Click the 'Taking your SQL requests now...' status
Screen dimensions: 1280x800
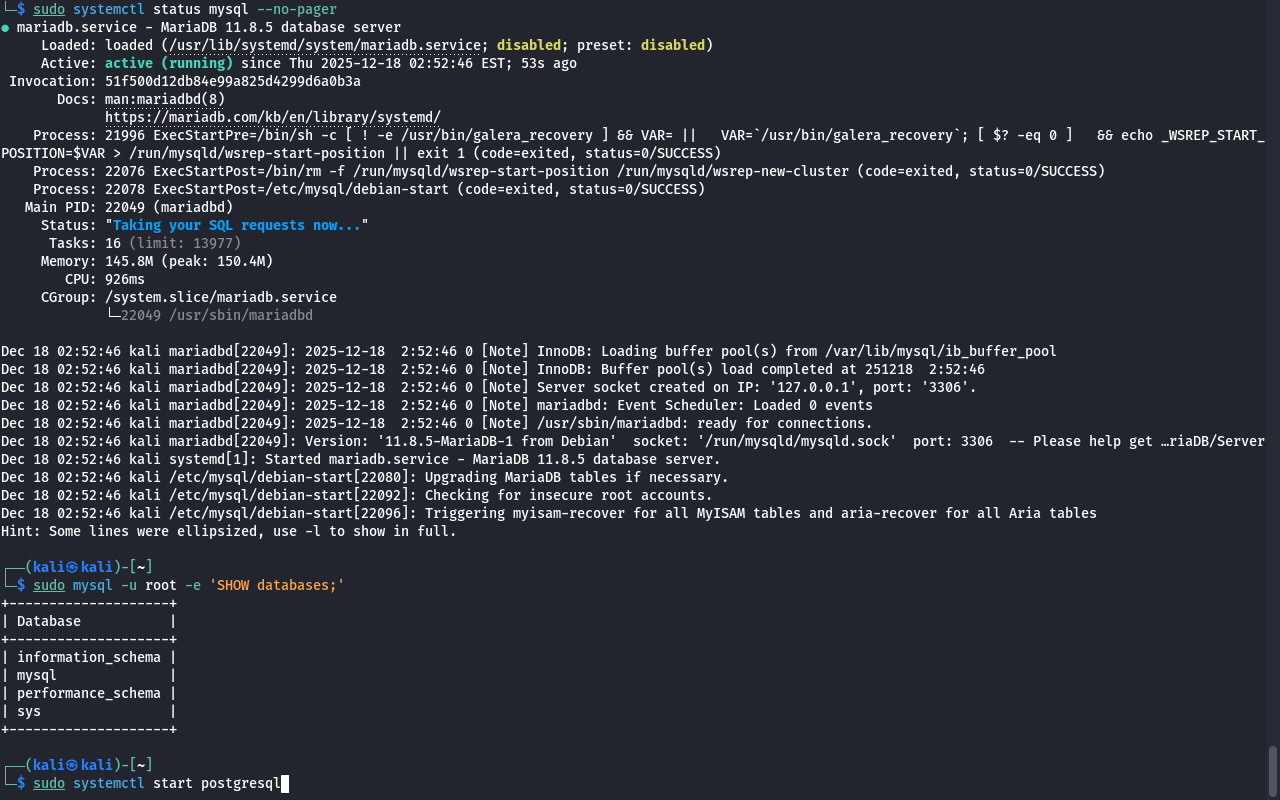tap(236, 225)
